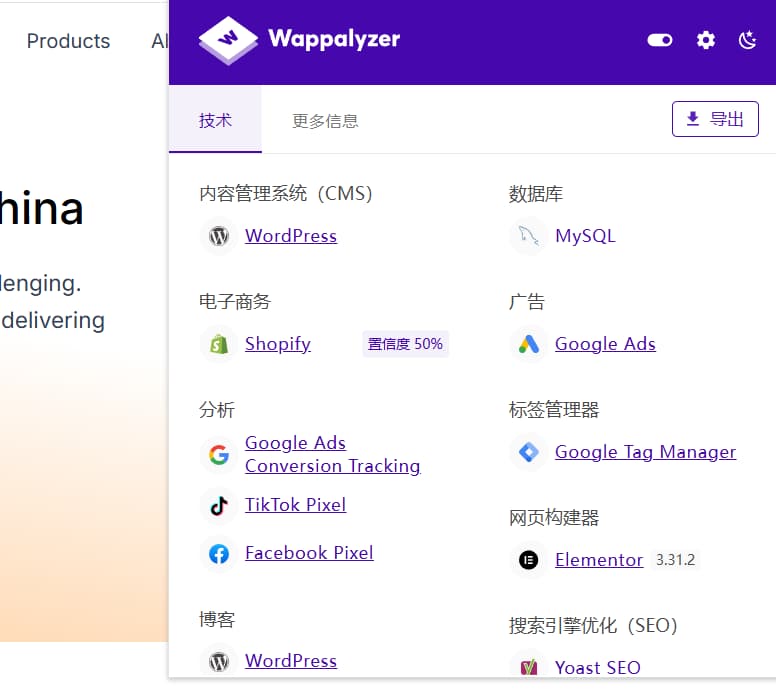Click the 网页构建器 category heading
Screen dimensions: 776x693
click(x=554, y=517)
